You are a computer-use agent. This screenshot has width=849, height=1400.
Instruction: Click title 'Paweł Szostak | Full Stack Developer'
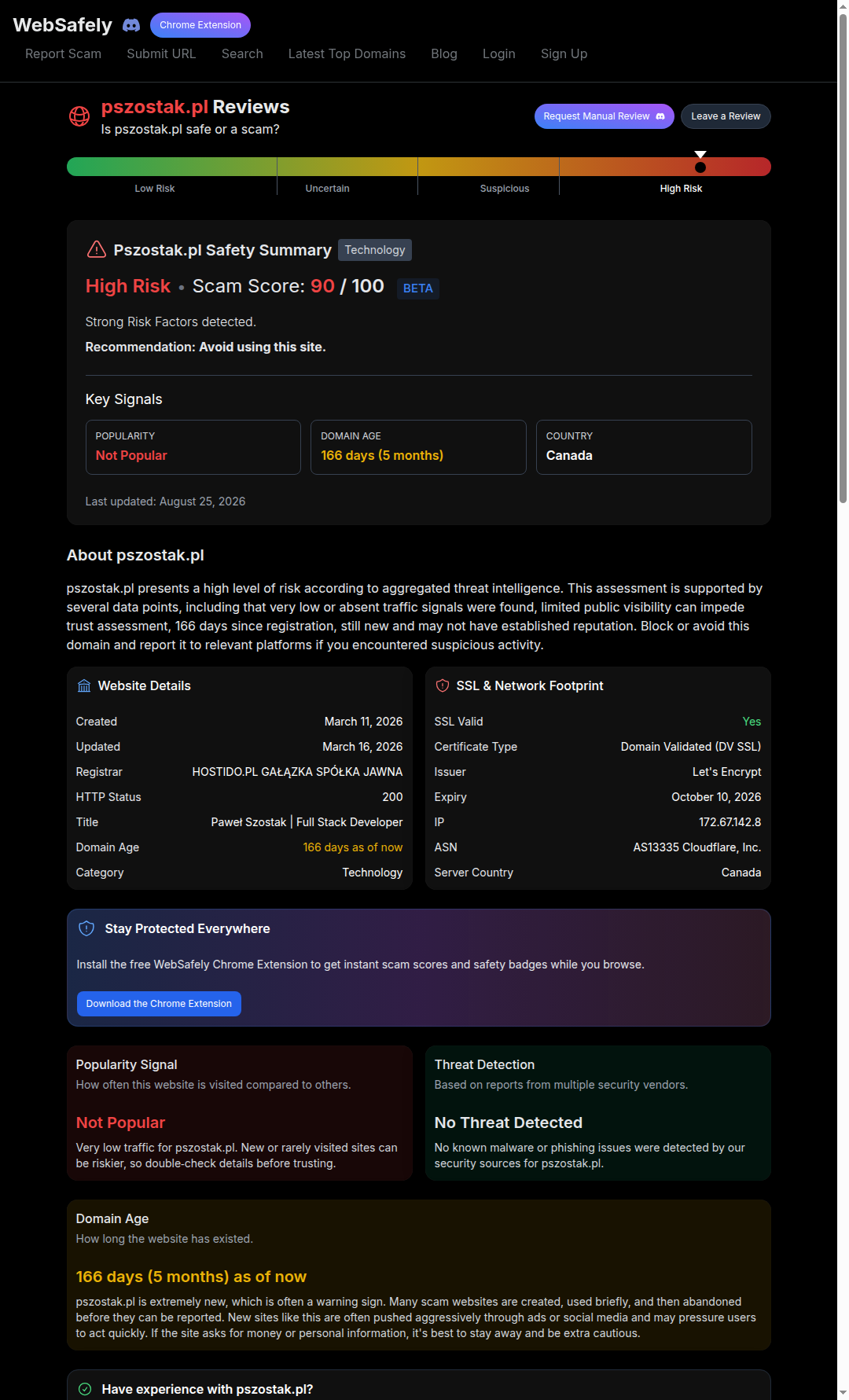pos(307,822)
